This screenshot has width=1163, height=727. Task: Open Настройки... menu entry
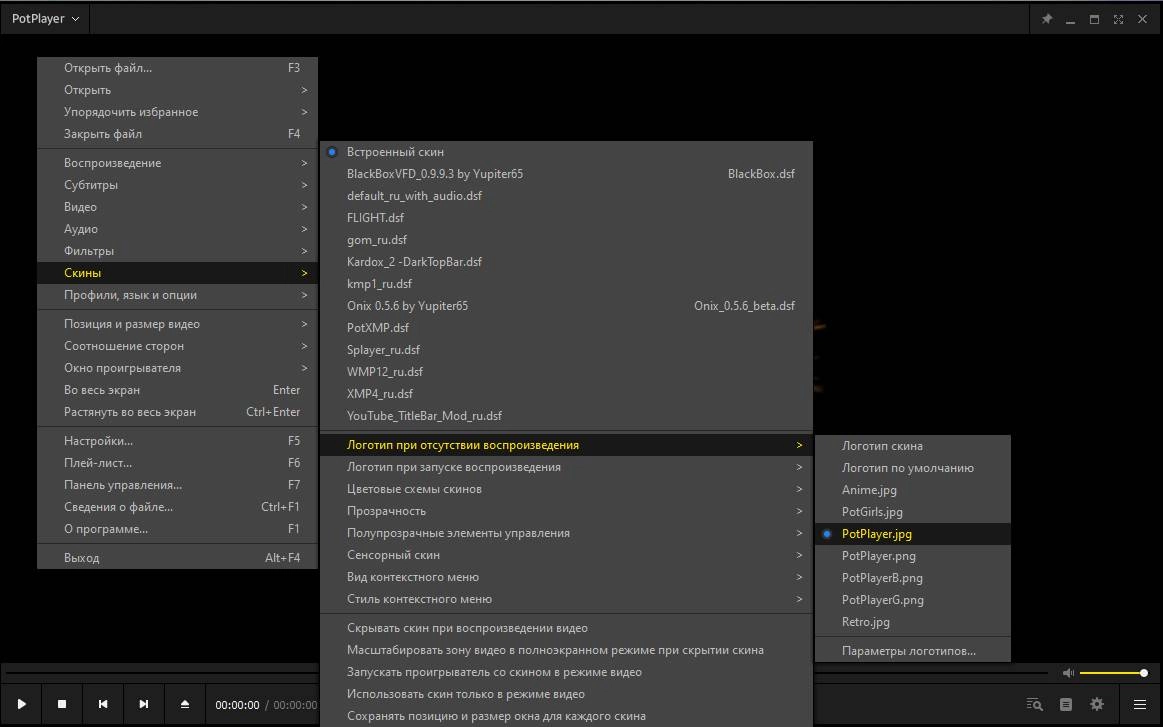point(177,441)
